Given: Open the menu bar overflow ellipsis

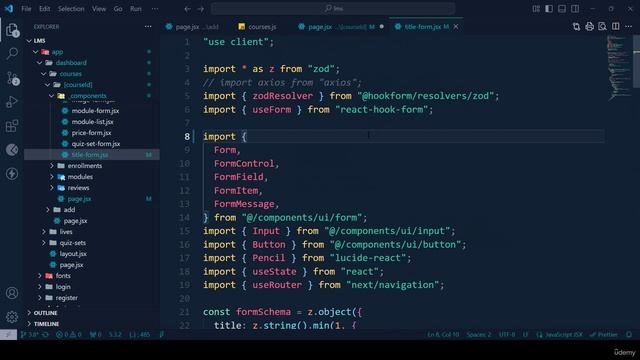Looking at the screenshot, I should tap(155, 9).
